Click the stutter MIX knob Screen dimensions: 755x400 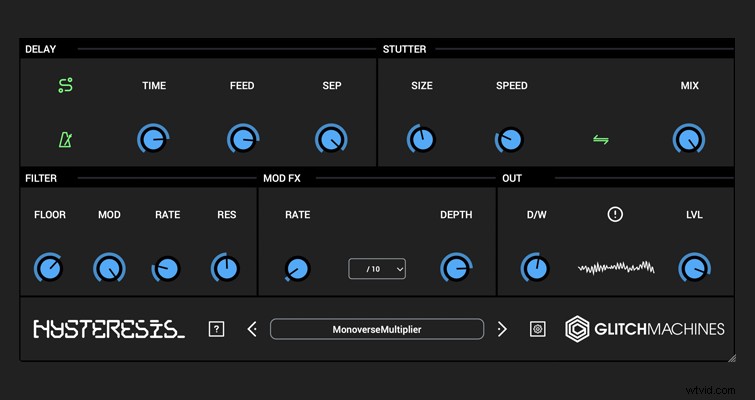point(689,140)
